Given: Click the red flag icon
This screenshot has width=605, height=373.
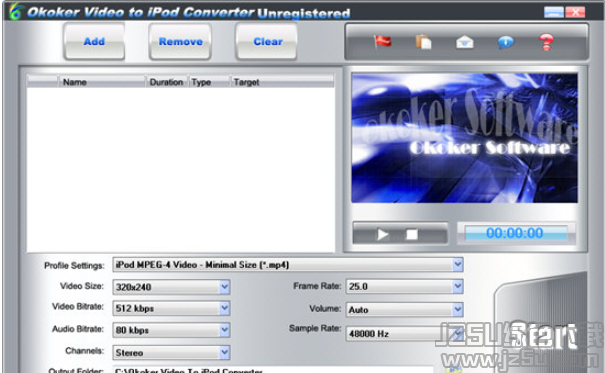Looking at the screenshot, I should pos(382,41).
